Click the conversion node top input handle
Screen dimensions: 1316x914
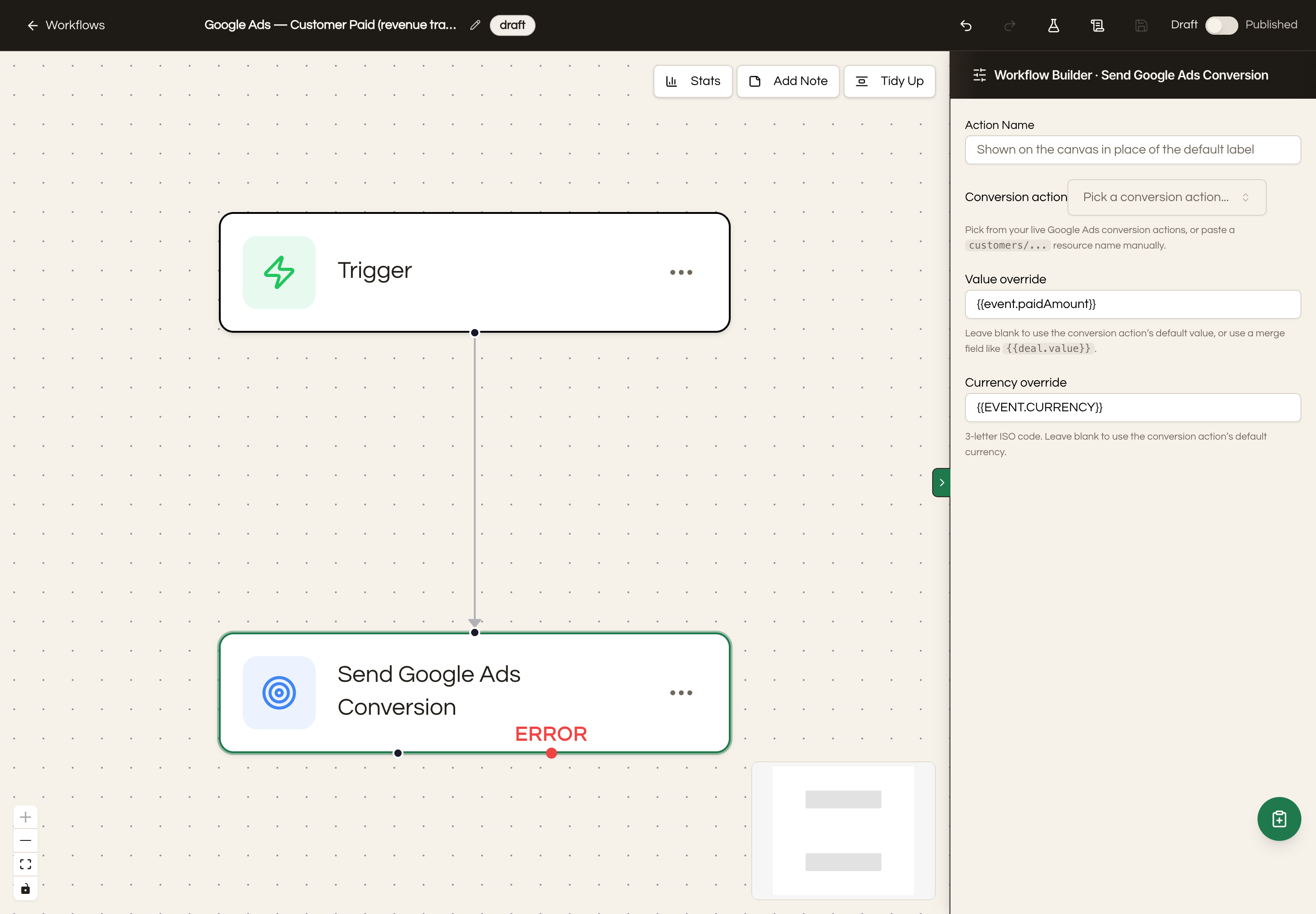coord(474,632)
